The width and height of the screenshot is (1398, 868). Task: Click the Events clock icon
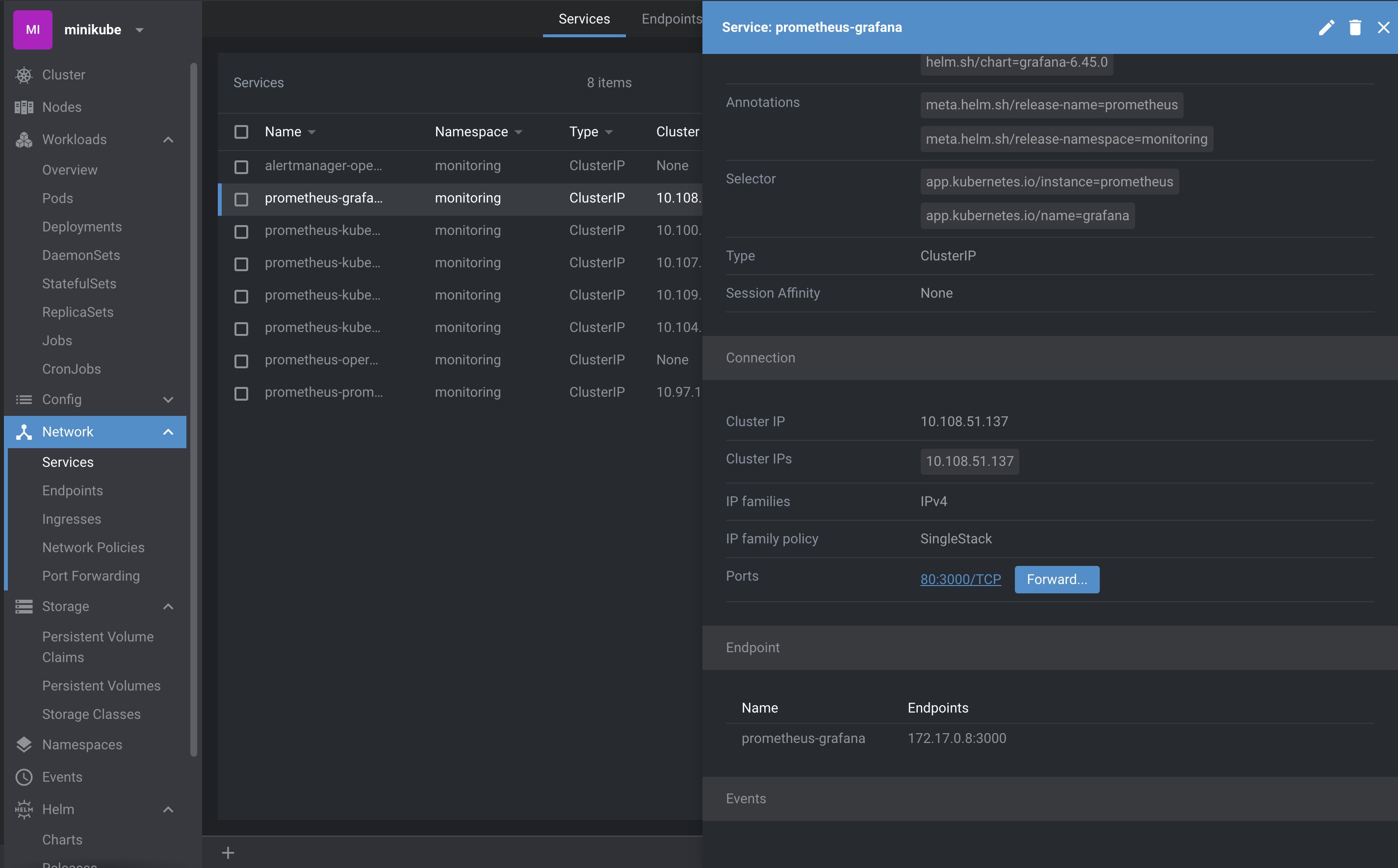(24, 777)
